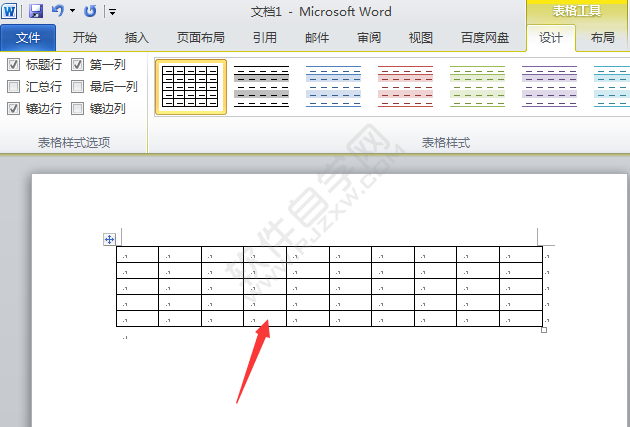Open the 百度网盘 tab

click(485, 38)
